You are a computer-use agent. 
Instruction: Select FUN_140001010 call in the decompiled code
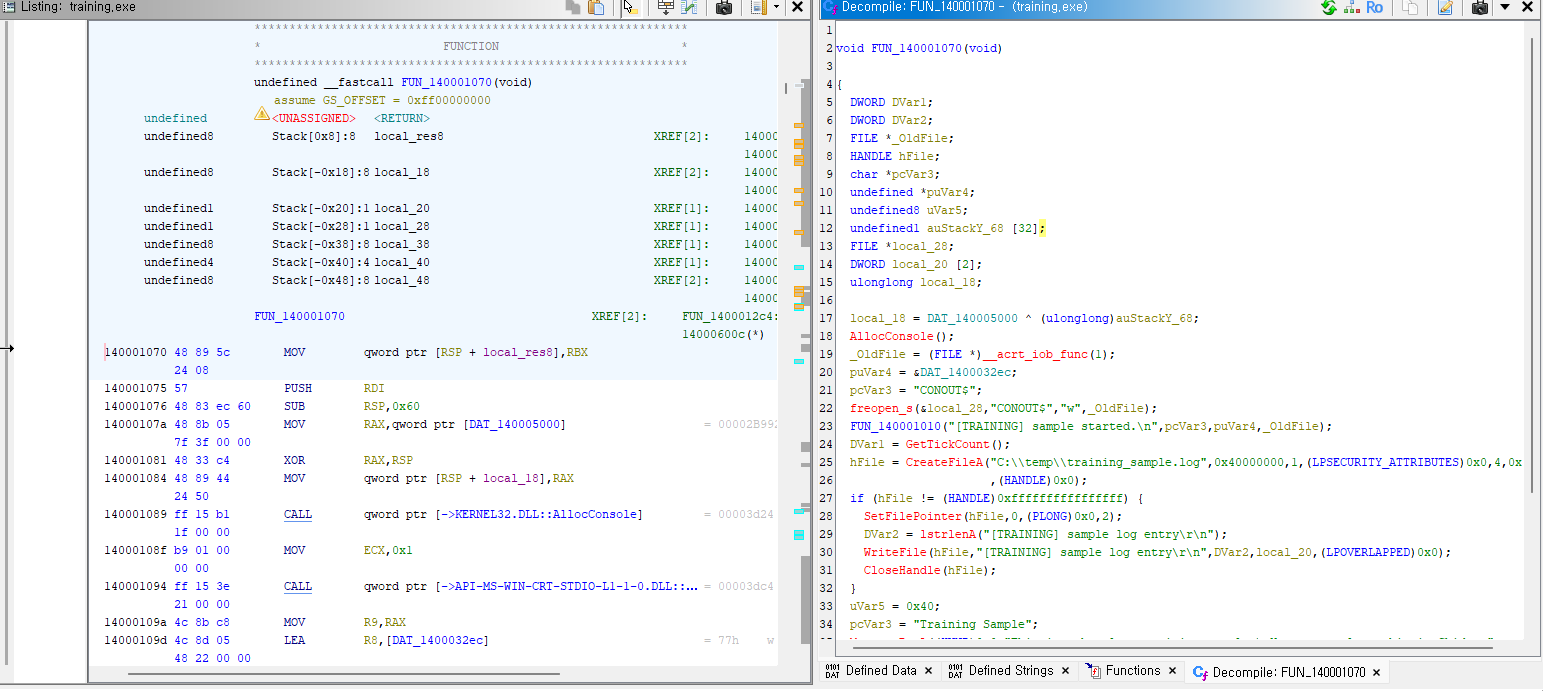(x=897, y=426)
